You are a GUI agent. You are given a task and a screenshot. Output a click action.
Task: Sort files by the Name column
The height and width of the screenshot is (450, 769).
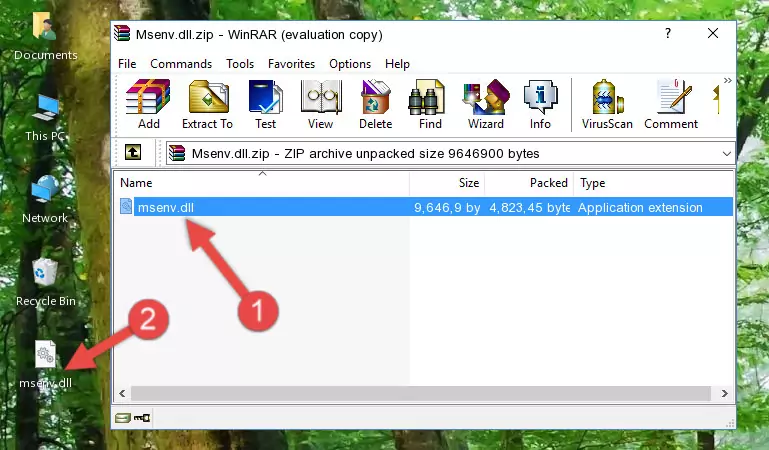tap(262, 183)
